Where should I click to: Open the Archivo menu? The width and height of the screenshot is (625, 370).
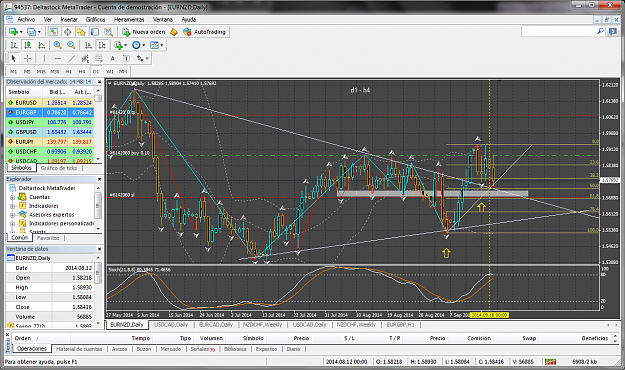pos(26,19)
